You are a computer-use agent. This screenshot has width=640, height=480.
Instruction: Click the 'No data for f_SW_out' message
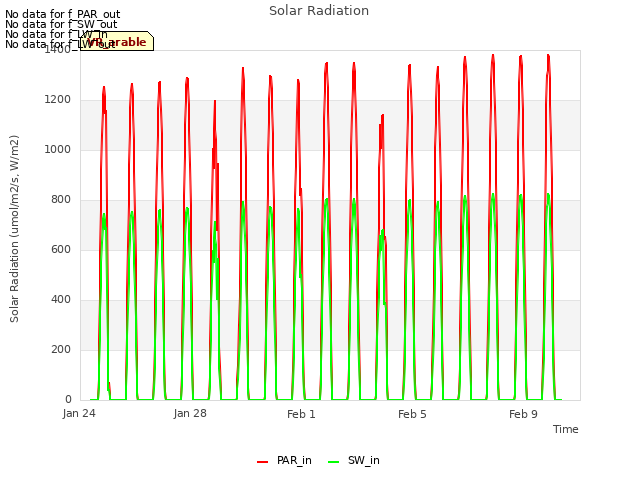click(x=61, y=24)
